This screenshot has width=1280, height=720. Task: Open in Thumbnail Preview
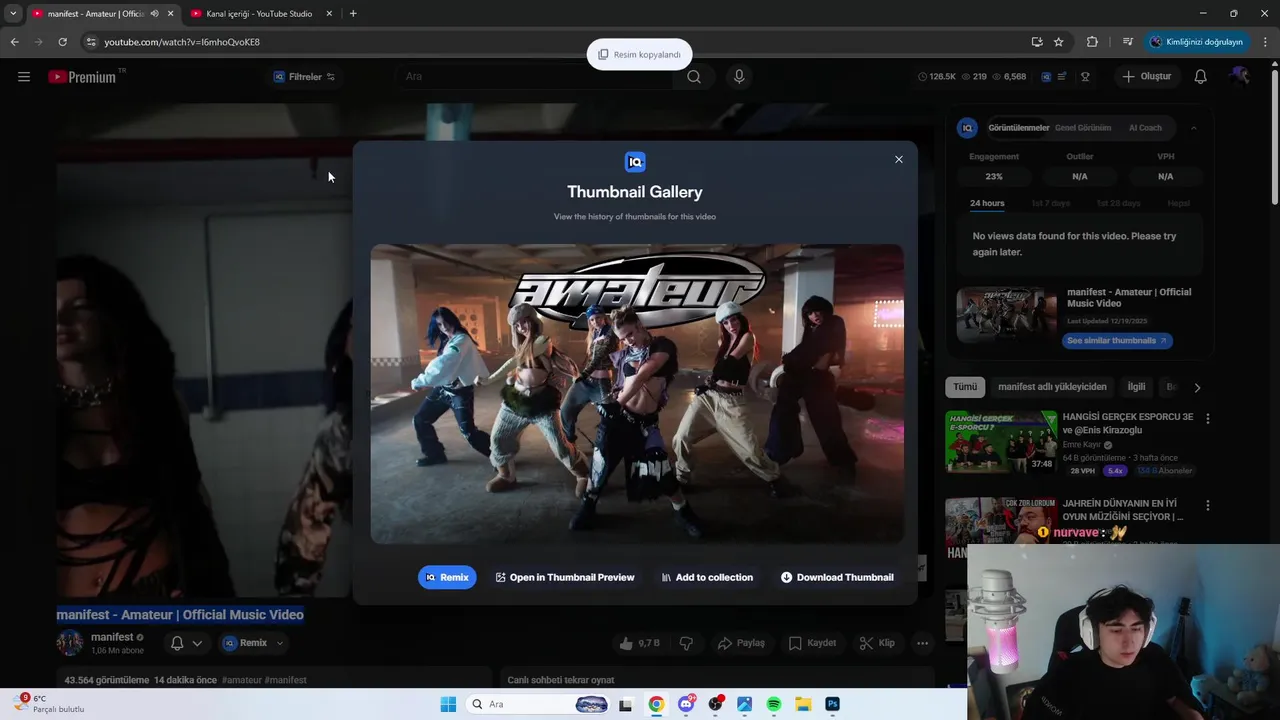pyautogui.click(x=565, y=577)
